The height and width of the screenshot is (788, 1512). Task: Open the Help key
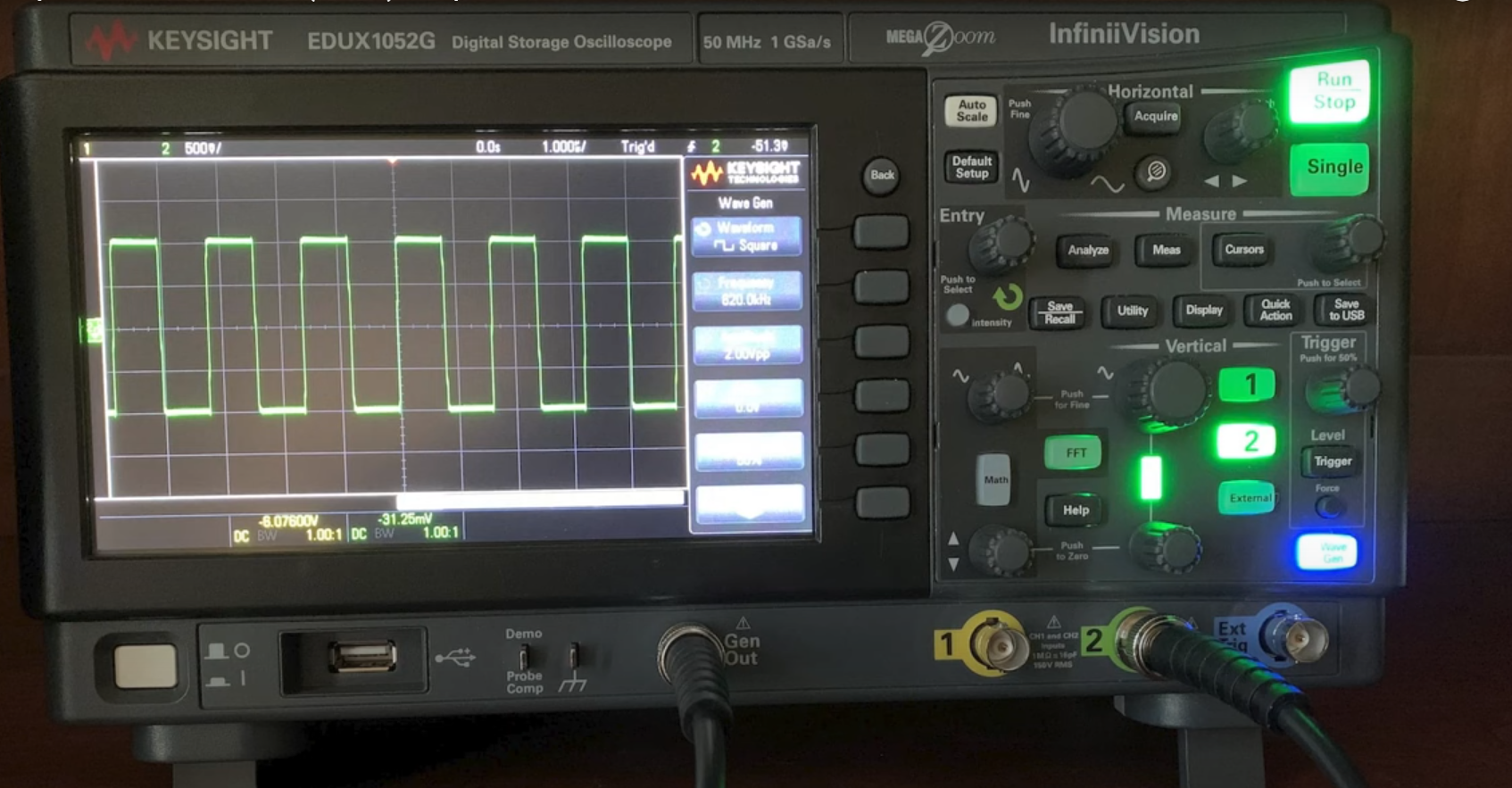1075,510
